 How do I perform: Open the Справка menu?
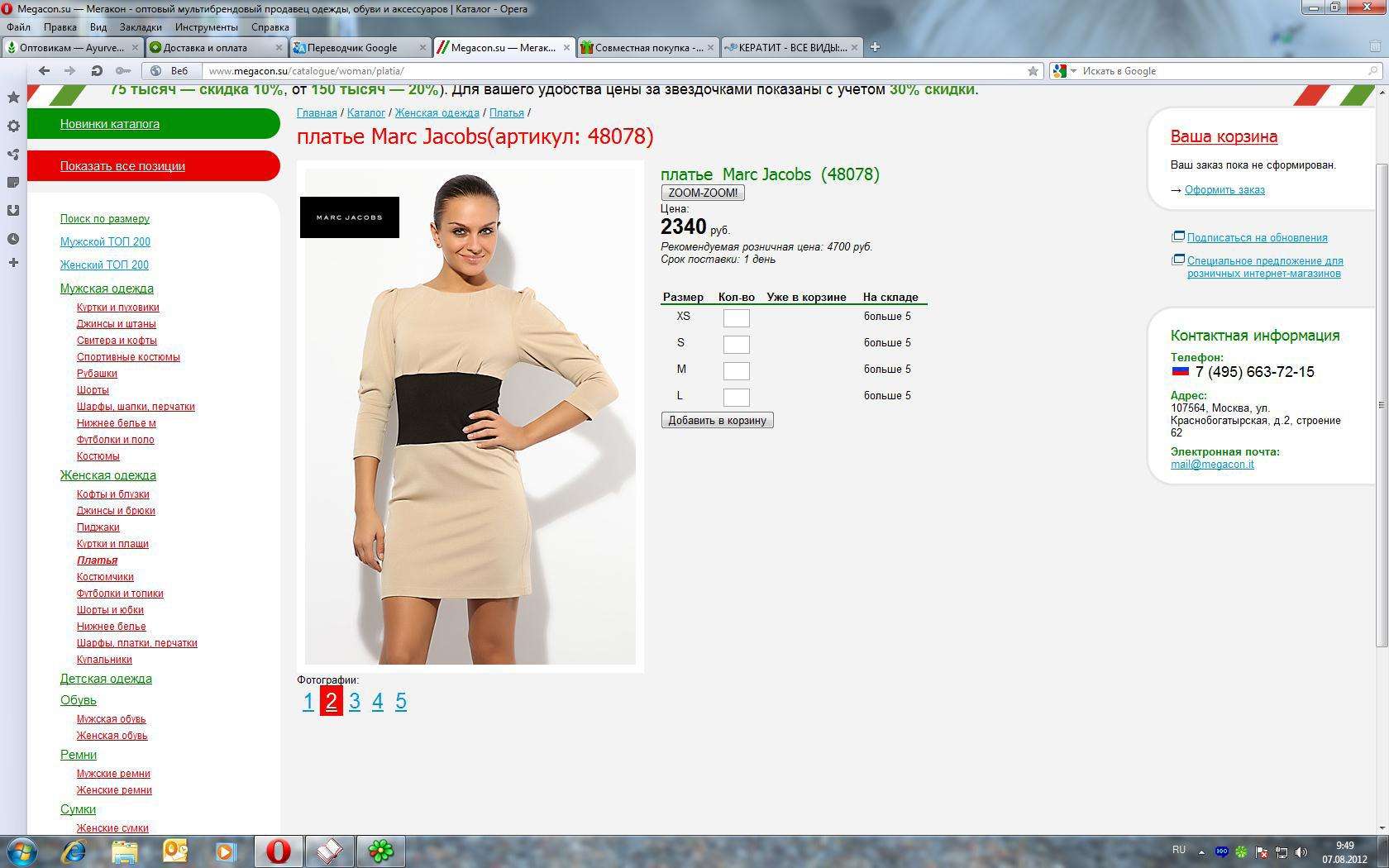tap(270, 27)
